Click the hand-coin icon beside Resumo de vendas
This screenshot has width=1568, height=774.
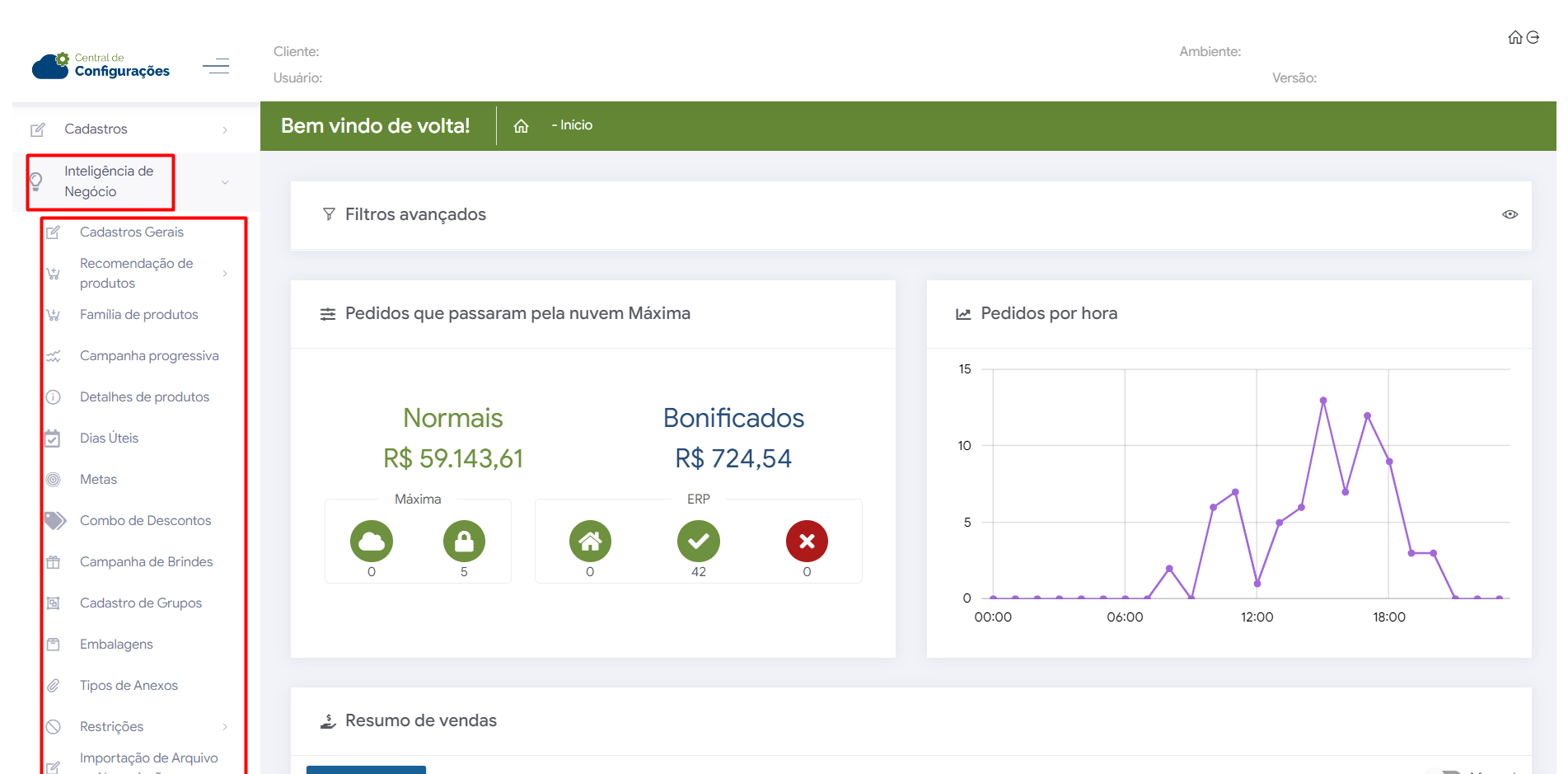tap(328, 721)
